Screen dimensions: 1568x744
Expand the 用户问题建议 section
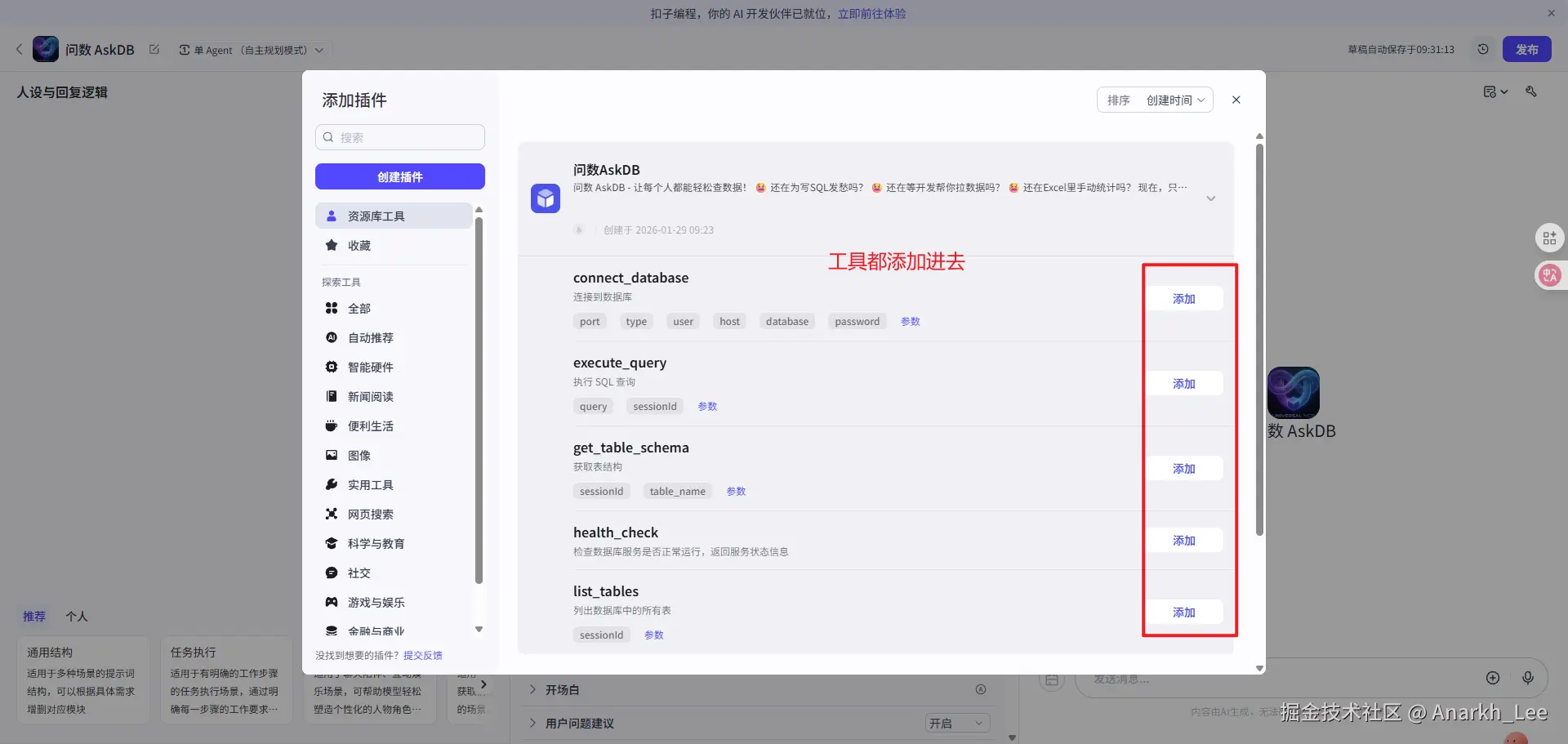(x=532, y=723)
